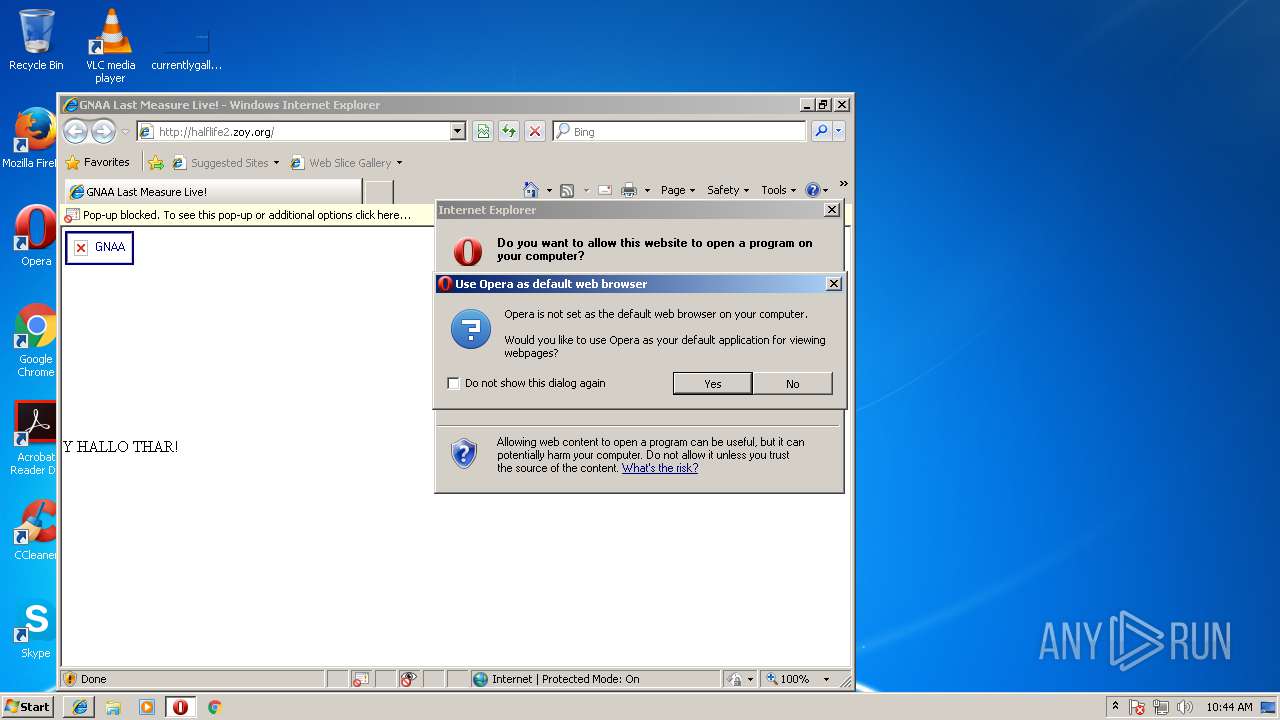Click the Print icon in command bar
This screenshot has width=1280, height=720.
coord(629,190)
